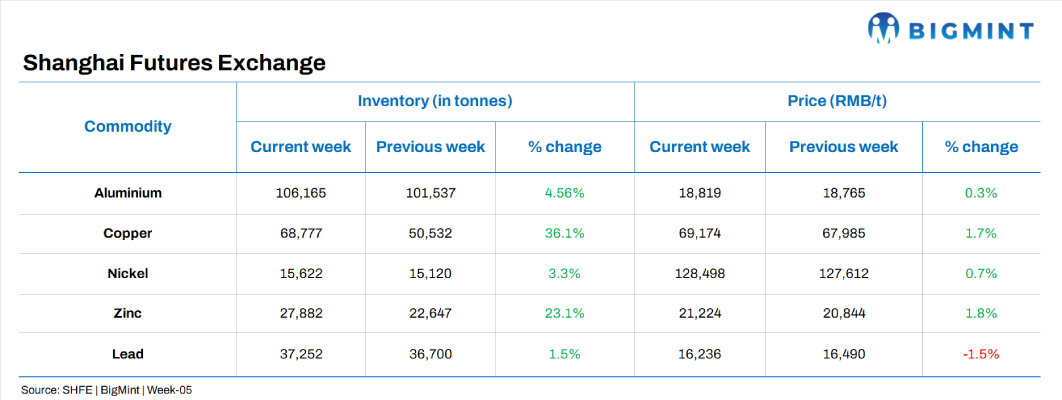Select the Lead row label

(x=127, y=353)
